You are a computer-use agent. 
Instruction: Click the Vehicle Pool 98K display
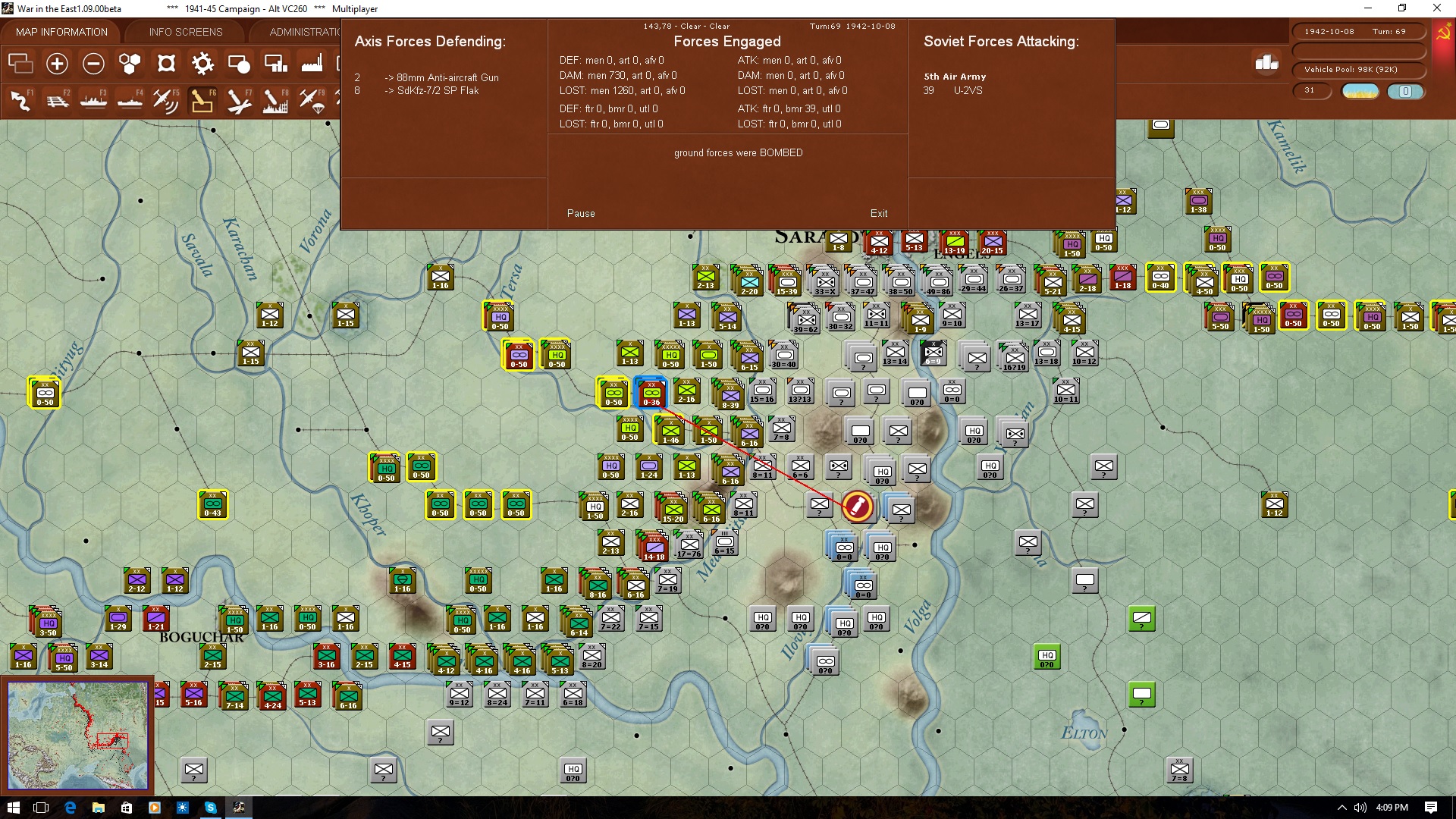point(1358,70)
